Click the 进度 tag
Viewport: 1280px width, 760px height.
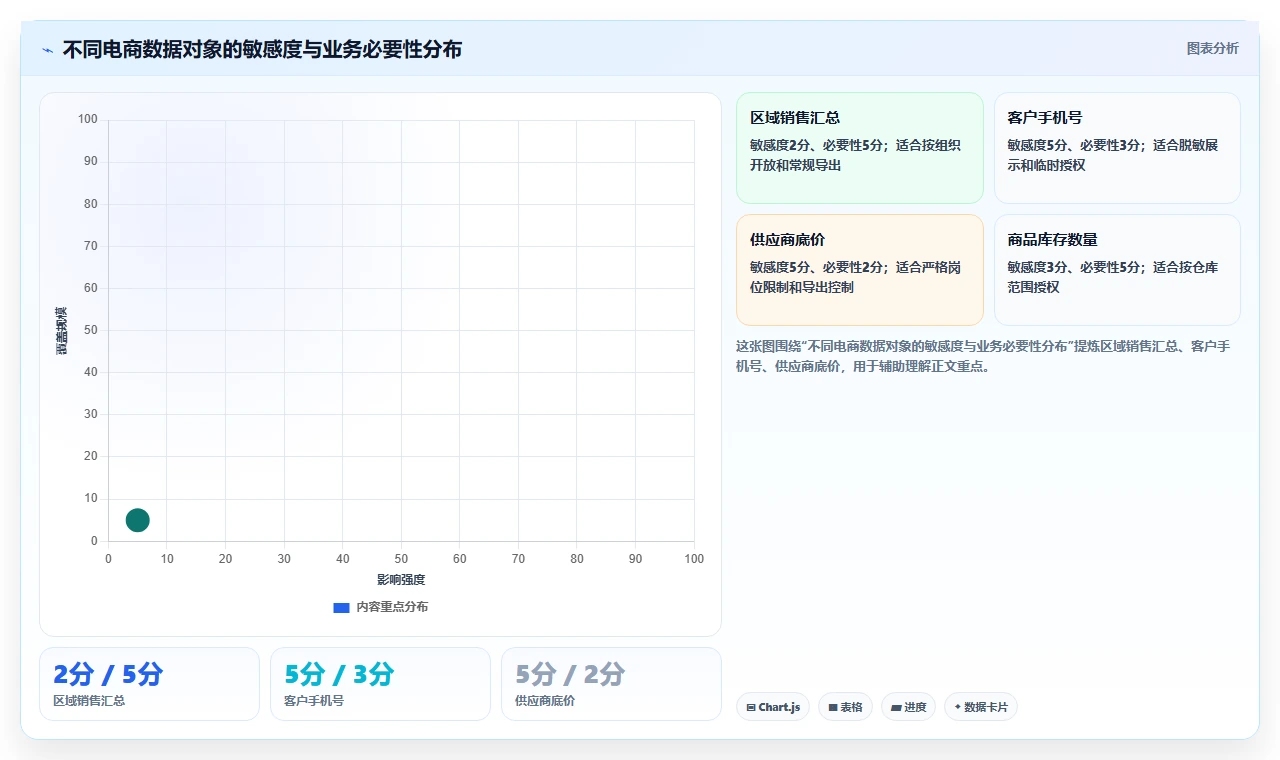[x=908, y=707]
